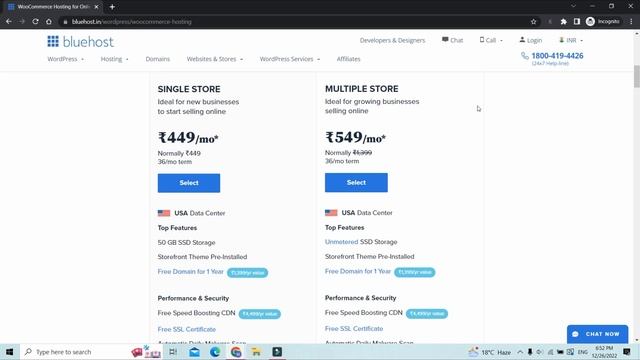Open the Chat Now widget
Screen dimensions: 640x360
(x=597, y=334)
